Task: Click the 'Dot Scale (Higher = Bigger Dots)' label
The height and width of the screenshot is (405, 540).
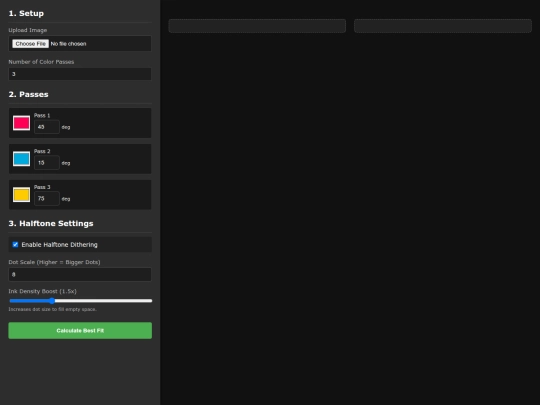Action: (54, 262)
